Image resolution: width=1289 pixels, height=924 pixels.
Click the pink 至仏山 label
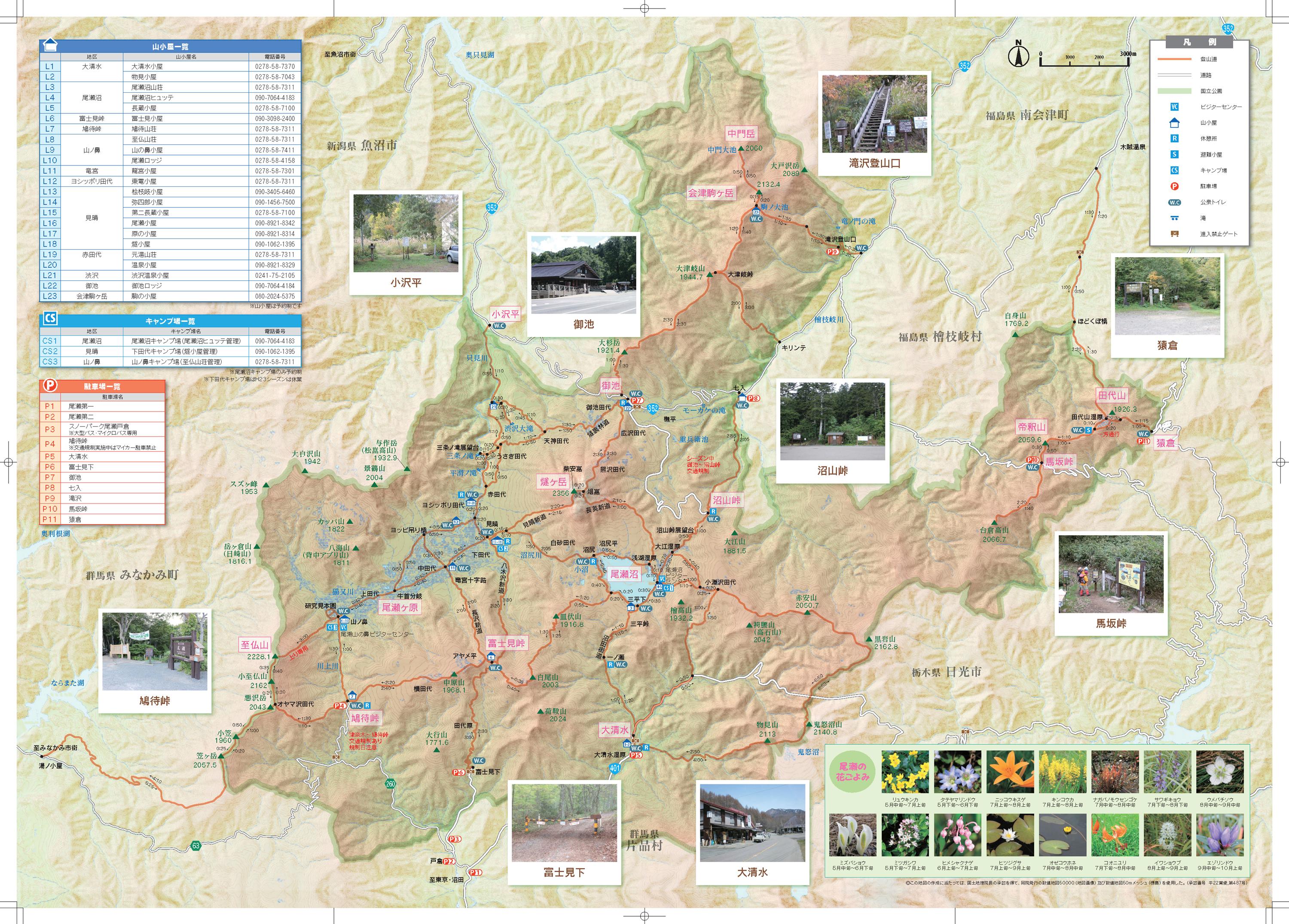[x=254, y=644]
